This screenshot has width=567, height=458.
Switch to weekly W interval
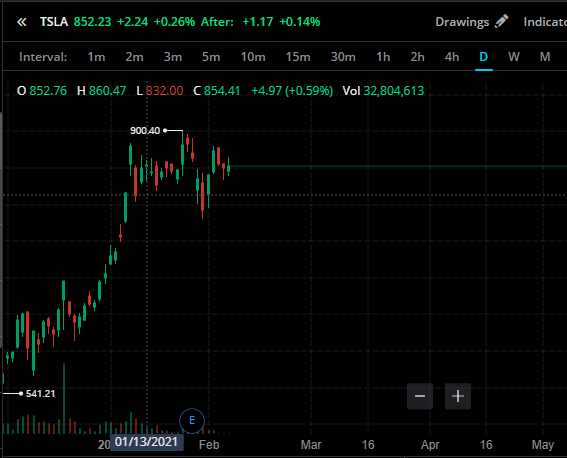[x=514, y=57]
